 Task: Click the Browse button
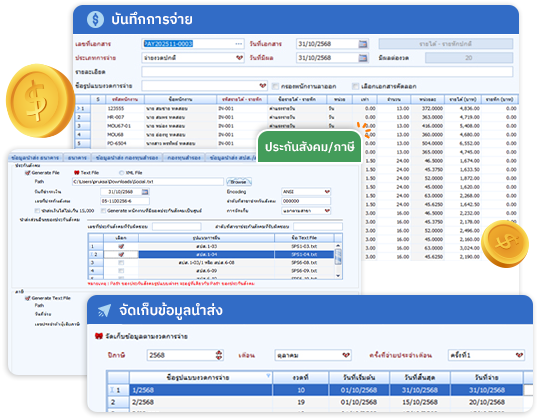pos(239,182)
